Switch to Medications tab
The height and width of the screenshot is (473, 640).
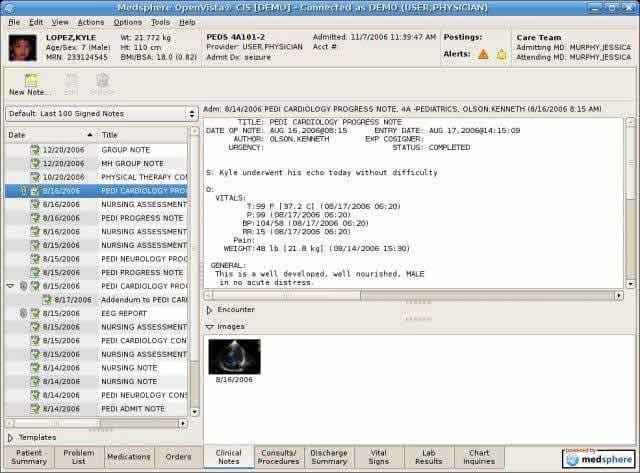click(129, 457)
